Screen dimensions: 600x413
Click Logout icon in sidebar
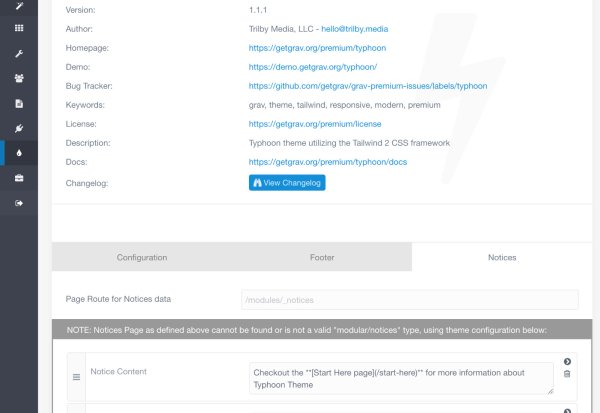(19, 203)
